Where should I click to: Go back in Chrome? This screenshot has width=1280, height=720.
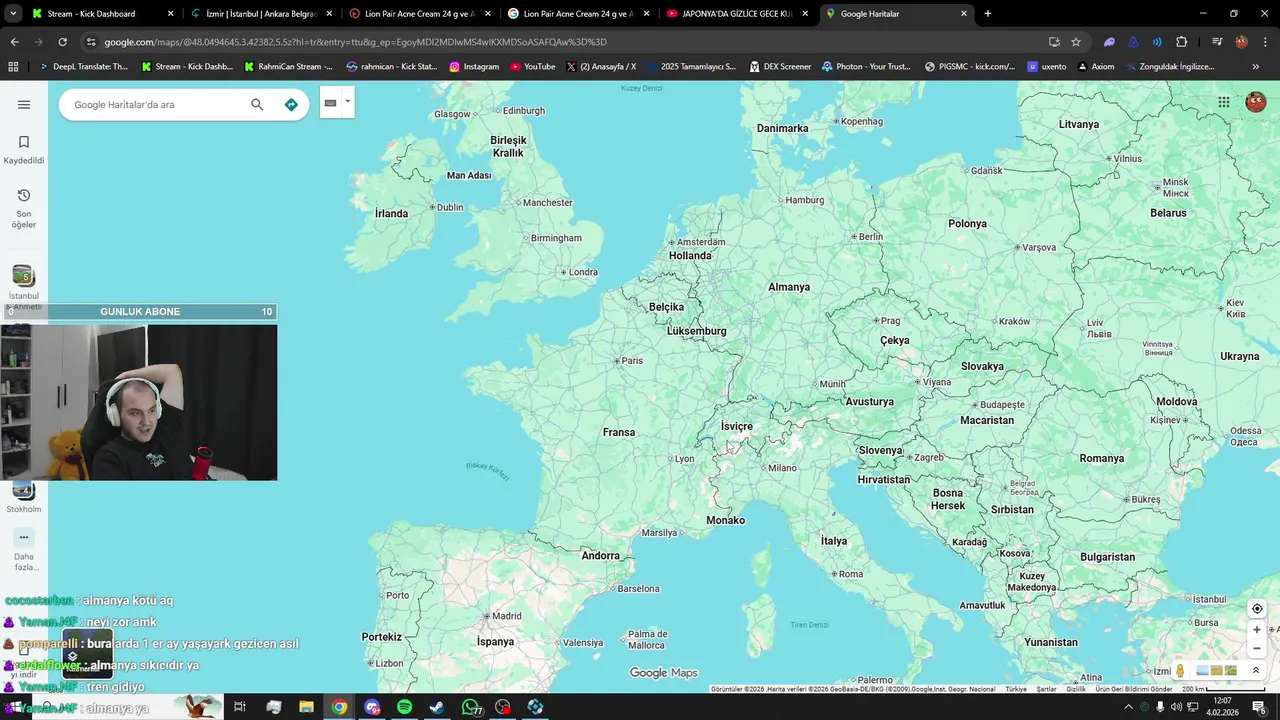point(14,42)
